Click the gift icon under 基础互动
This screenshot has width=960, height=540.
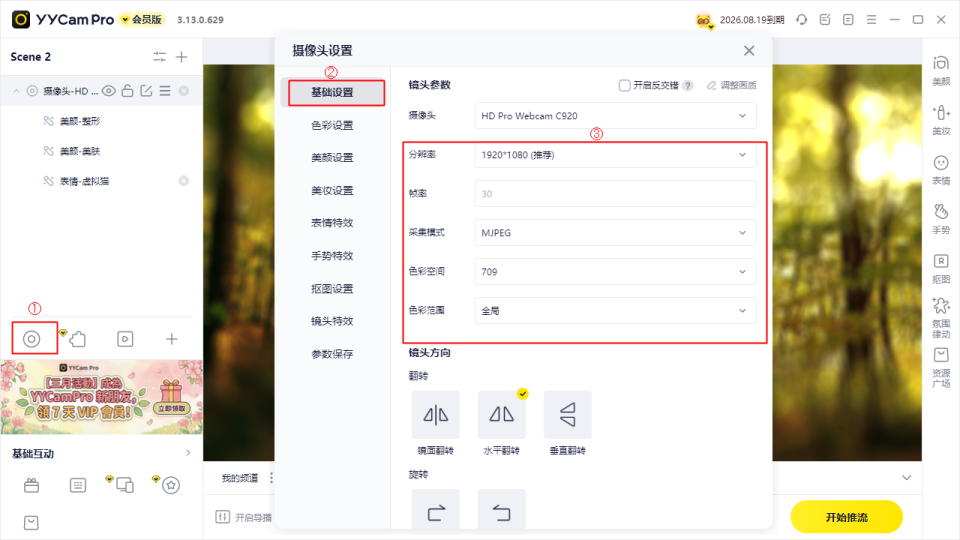click(x=32, y=485)
